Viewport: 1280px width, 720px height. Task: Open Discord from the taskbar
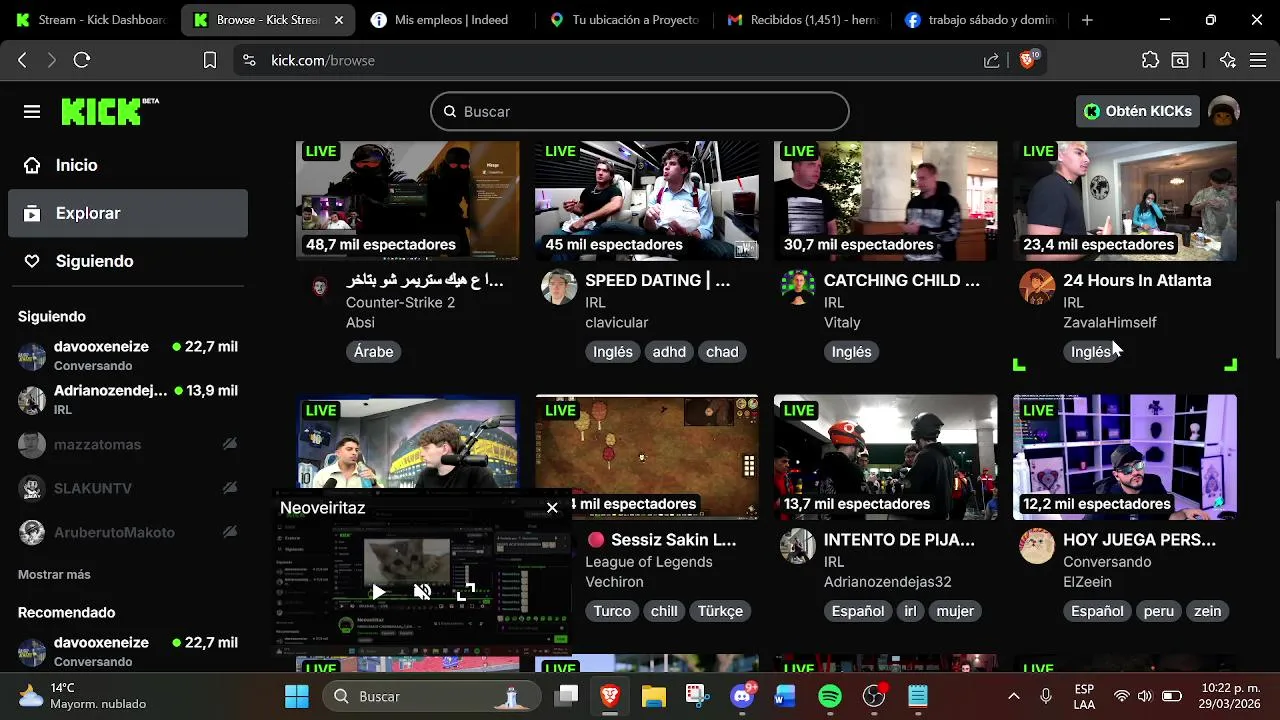pos(742,696)
